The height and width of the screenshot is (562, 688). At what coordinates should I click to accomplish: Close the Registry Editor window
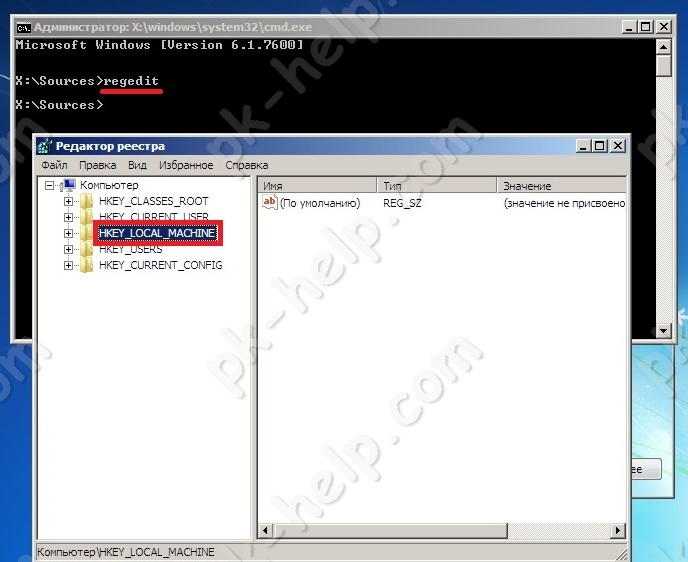(x=618, y=146)
